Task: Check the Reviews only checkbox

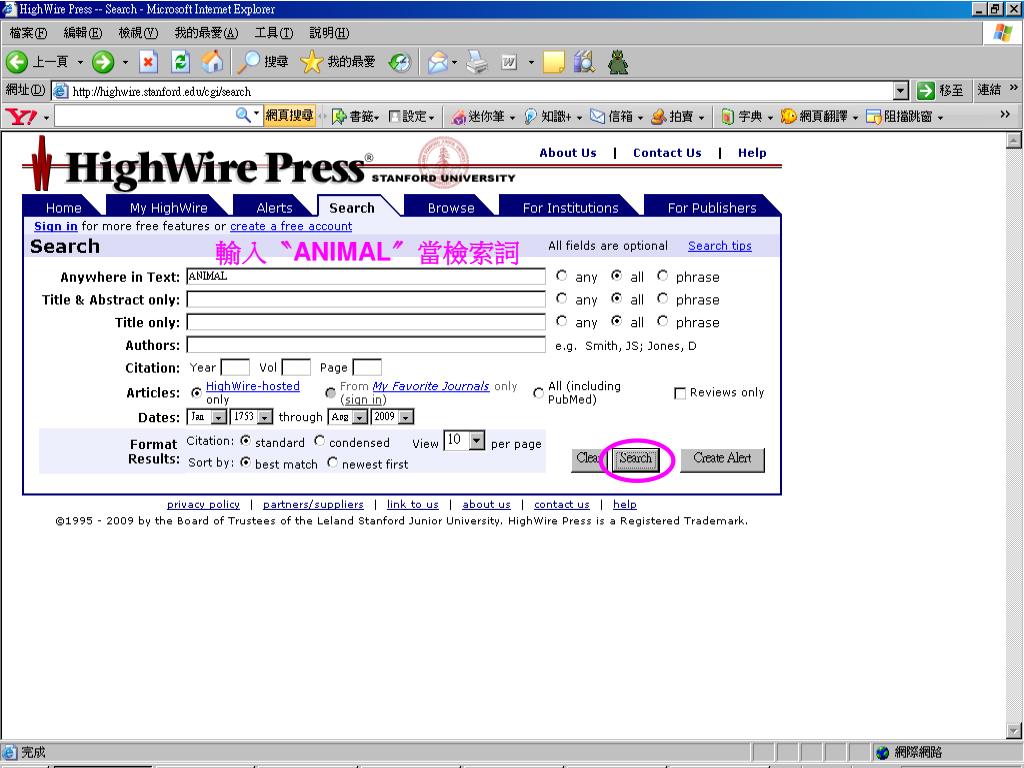Action: [680, 393]
